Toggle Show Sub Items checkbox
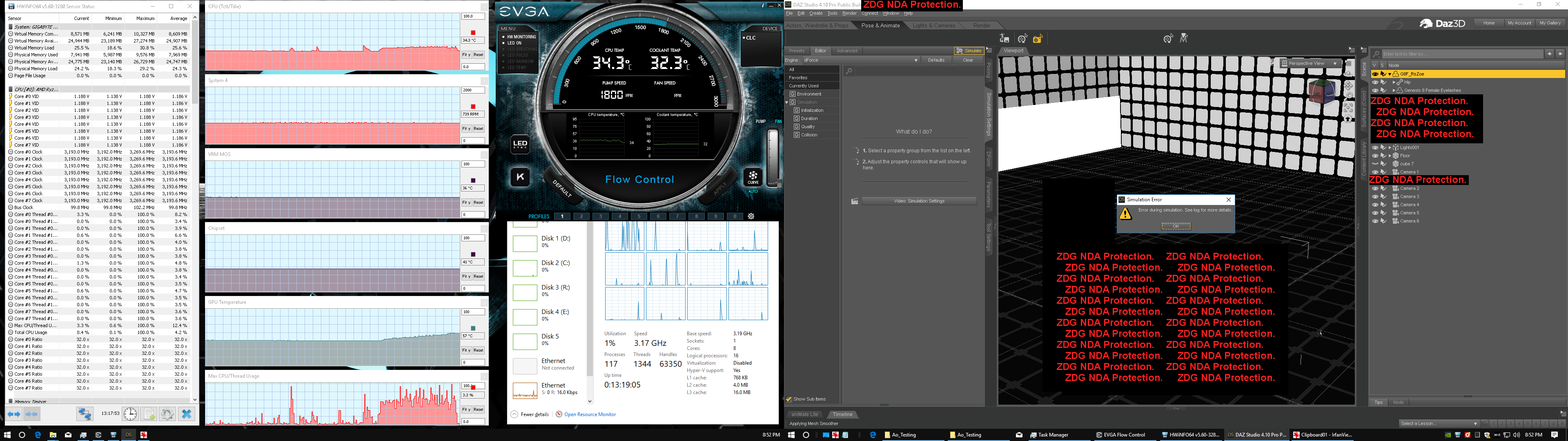 coord(789,400)
